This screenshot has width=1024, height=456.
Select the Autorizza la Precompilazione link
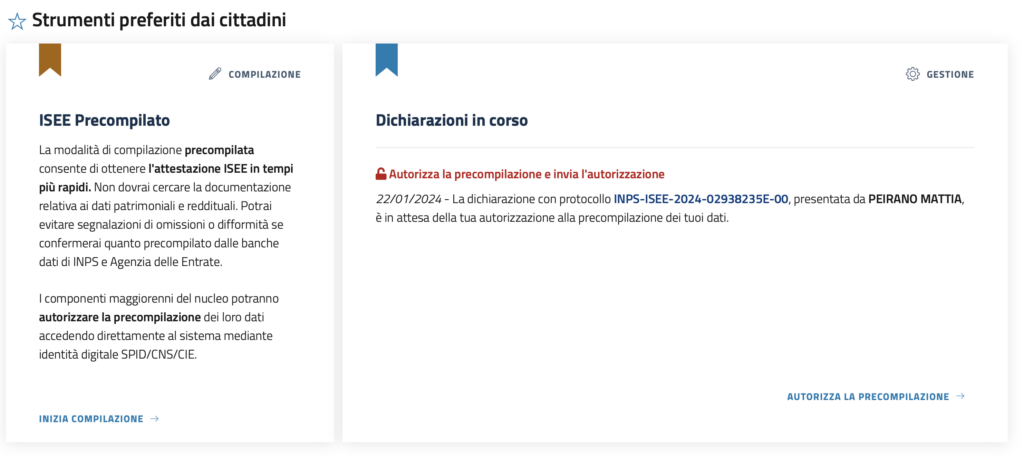click(867, 397)
